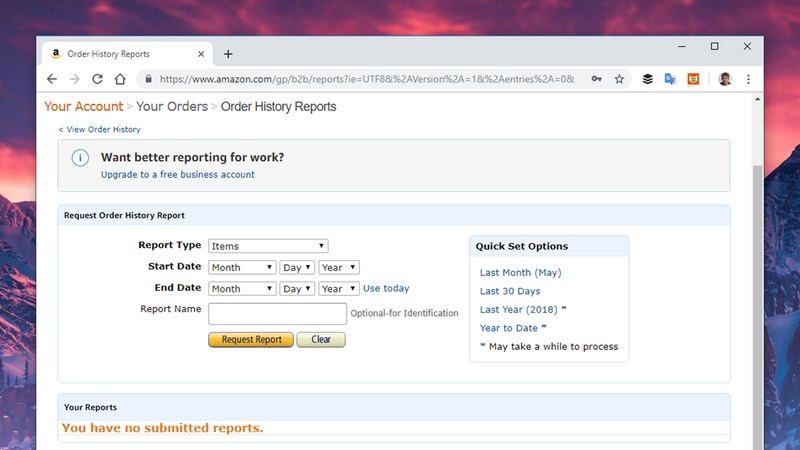The height and width of the screenshot is (450, 800).
Task: Click 'May take a while to process' note
Action: point(554,346)
